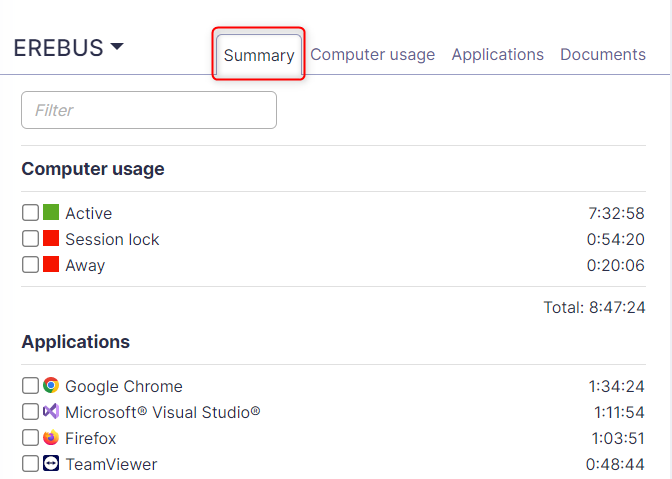Check the TeamViewer checkbox
Screen dimensions: 672x479
pyautogui.click(x=30, y=464)
